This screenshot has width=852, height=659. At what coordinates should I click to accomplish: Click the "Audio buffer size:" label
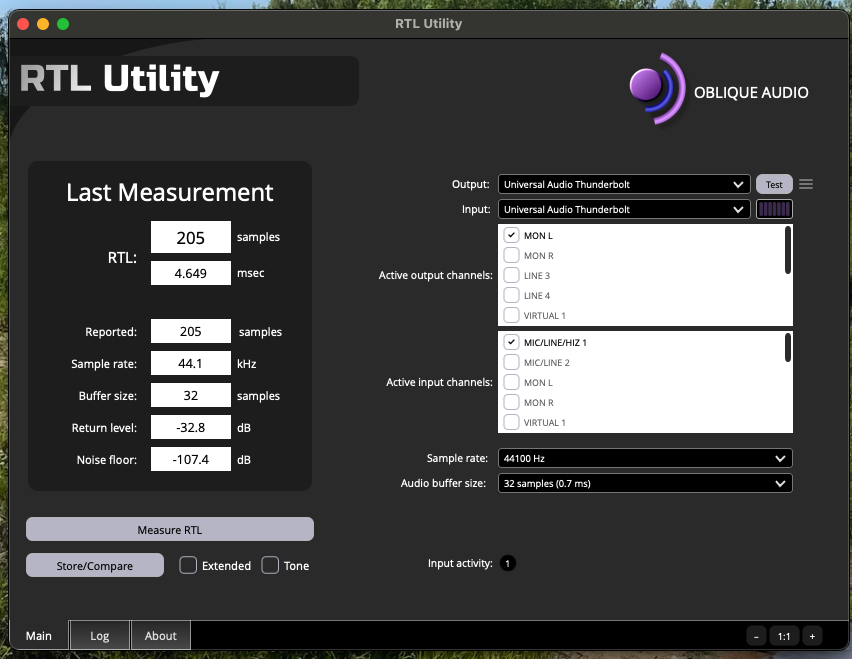(443, 483)
